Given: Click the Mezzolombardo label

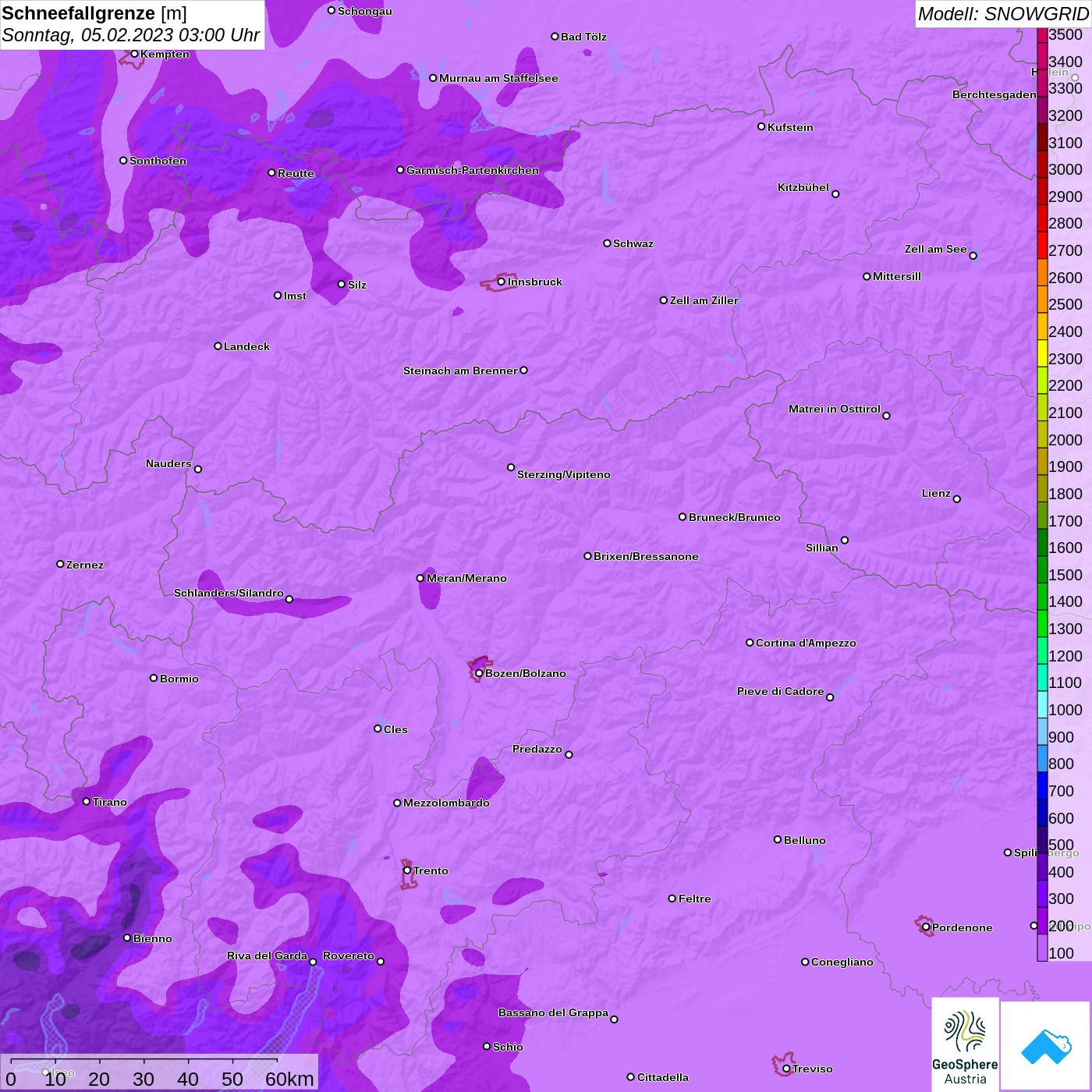Looking at the screenshot, I should click(446, 803).
